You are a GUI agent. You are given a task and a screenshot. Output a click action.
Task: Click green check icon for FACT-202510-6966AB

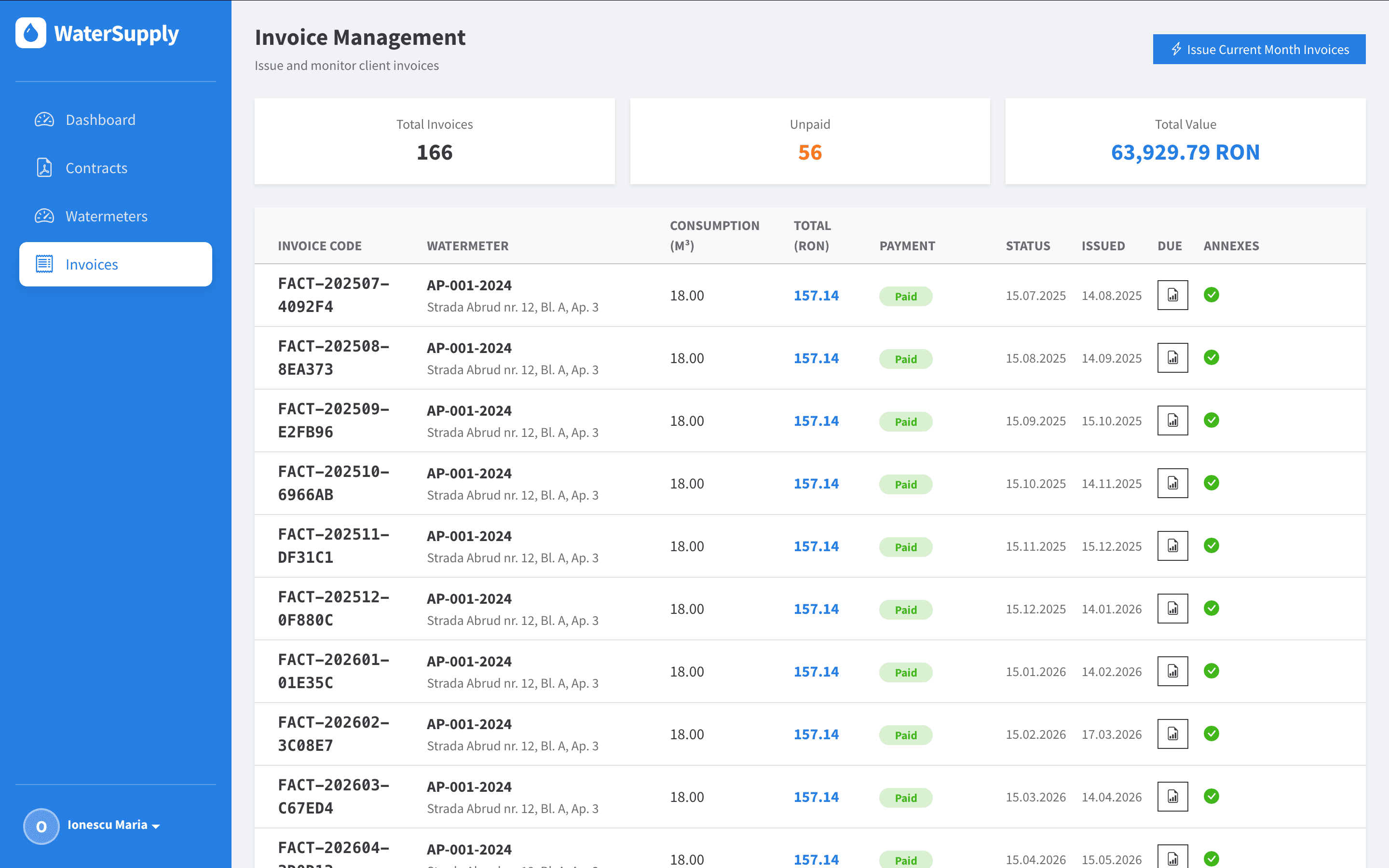pos(1212,482)
